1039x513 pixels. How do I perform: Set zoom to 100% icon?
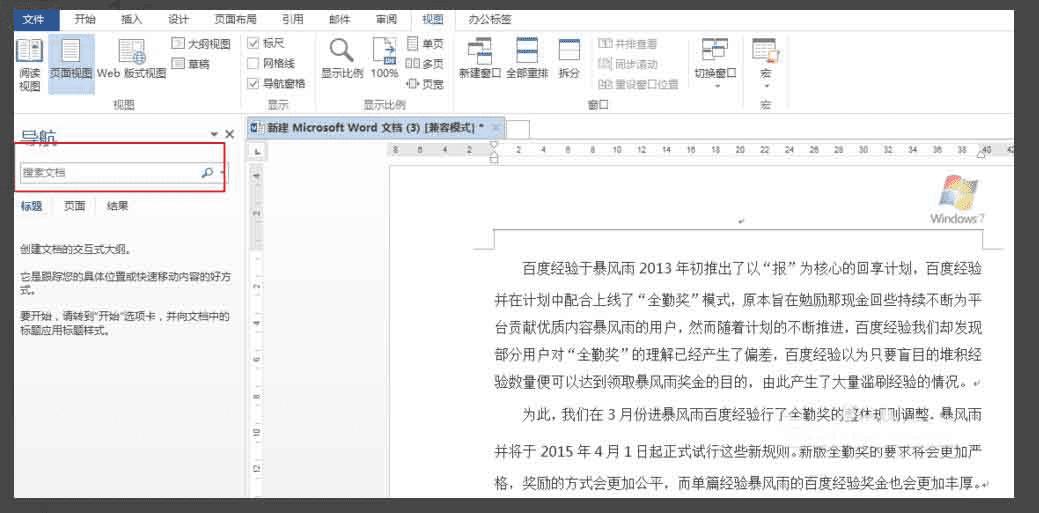pyautogui.click(x=384, y=60)
